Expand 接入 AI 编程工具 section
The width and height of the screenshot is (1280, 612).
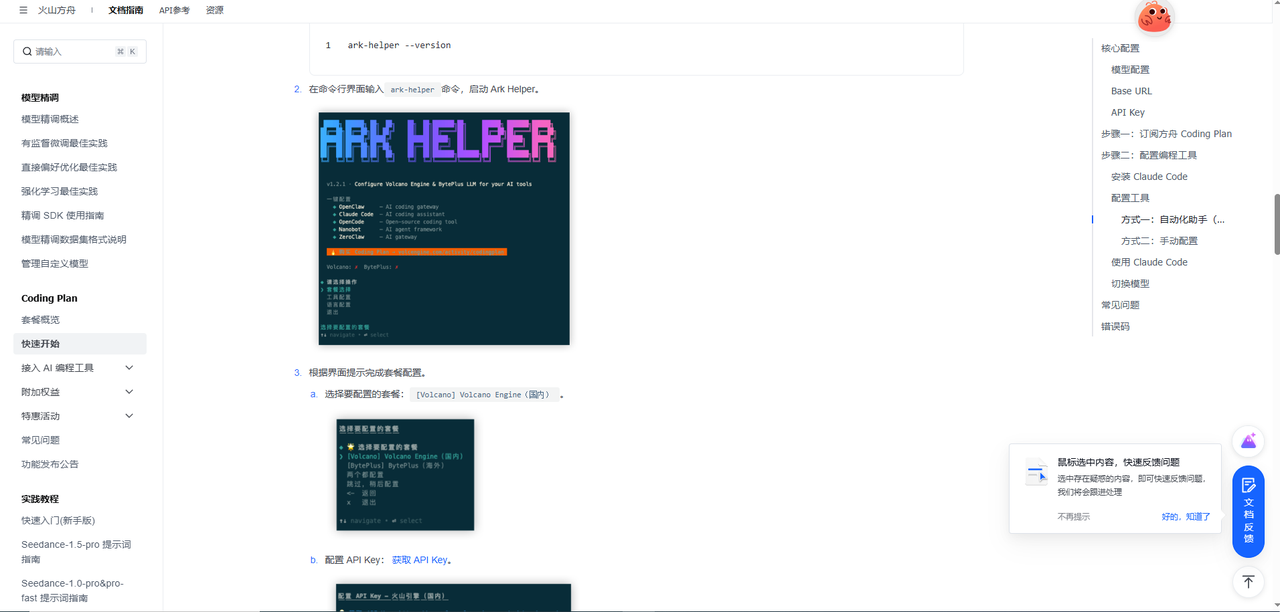tap(129, 368)
